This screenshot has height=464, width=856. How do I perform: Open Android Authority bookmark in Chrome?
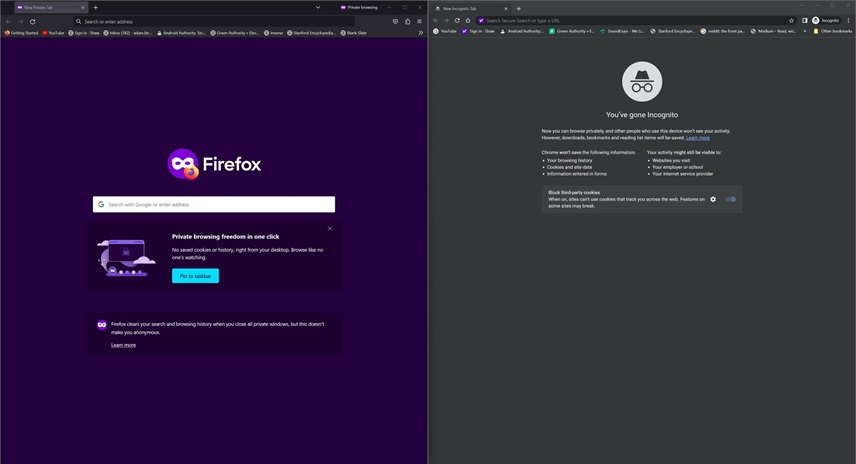[x=522, y=31]
